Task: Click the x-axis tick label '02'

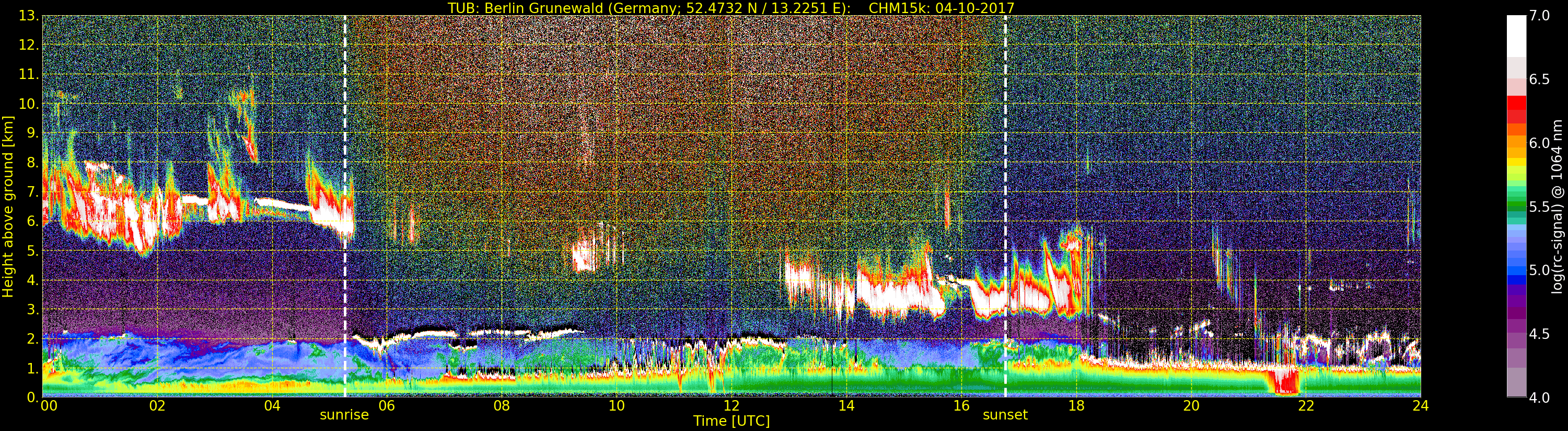Action: click(157, 406)
